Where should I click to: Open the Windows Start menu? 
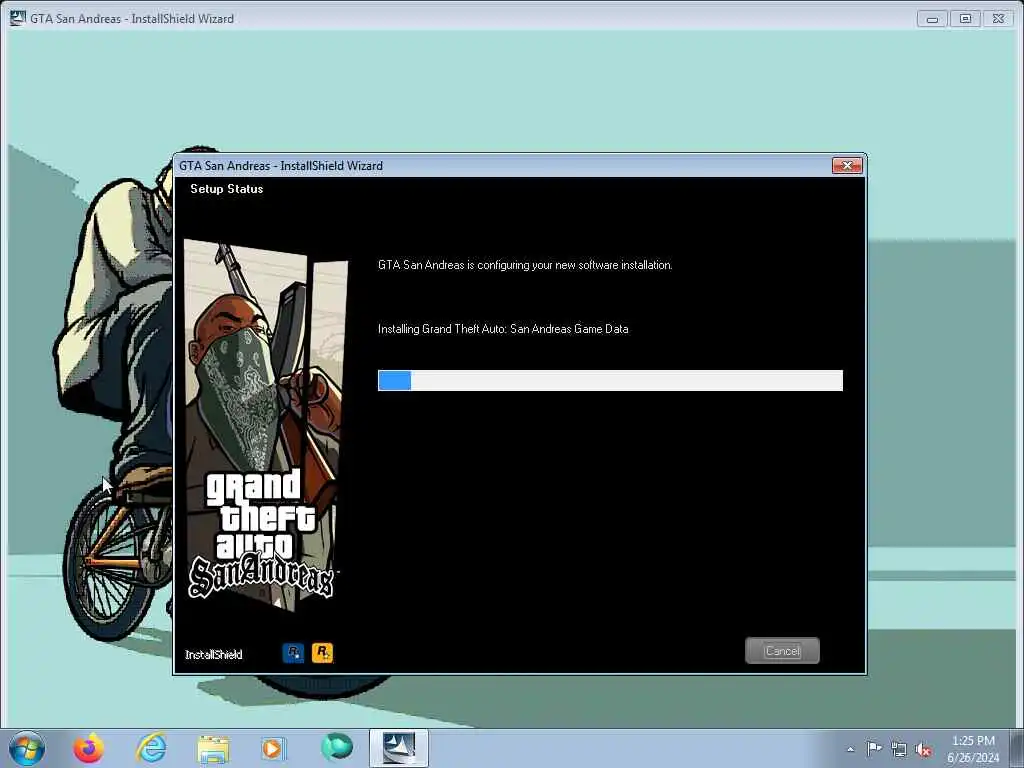tap(27, 748)
